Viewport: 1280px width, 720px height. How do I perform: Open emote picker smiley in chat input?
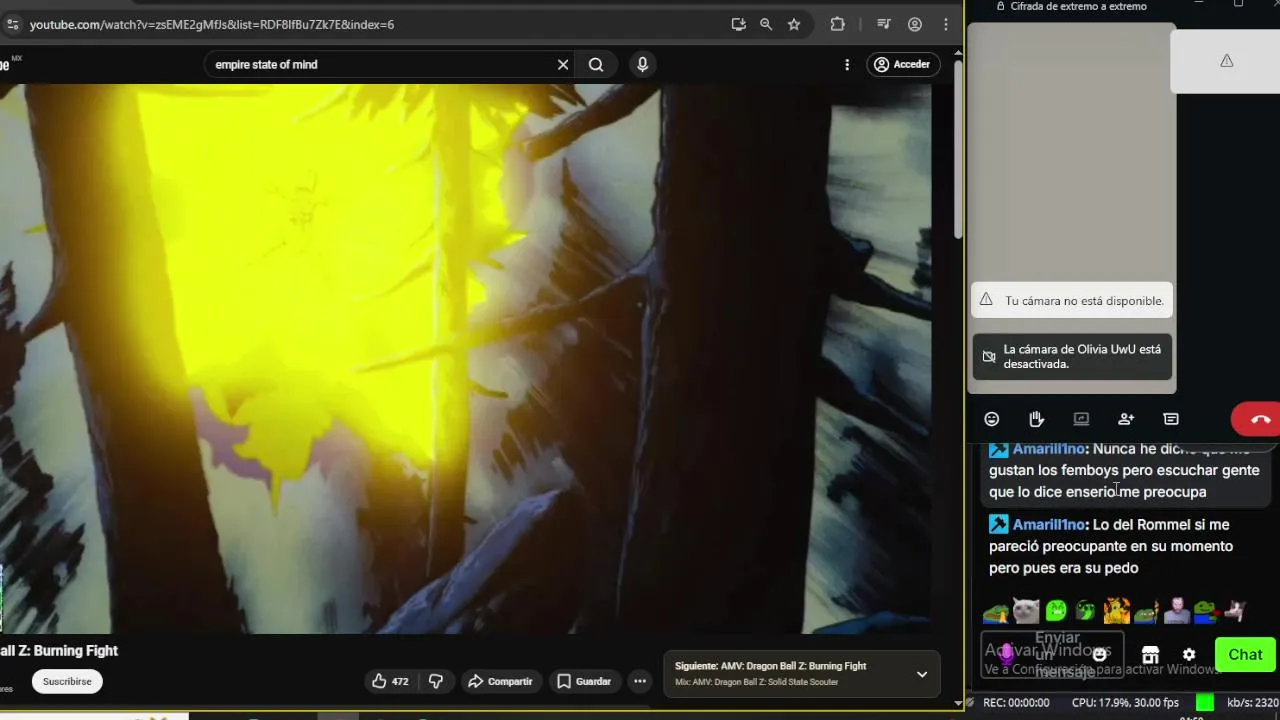click(1100, 655)
